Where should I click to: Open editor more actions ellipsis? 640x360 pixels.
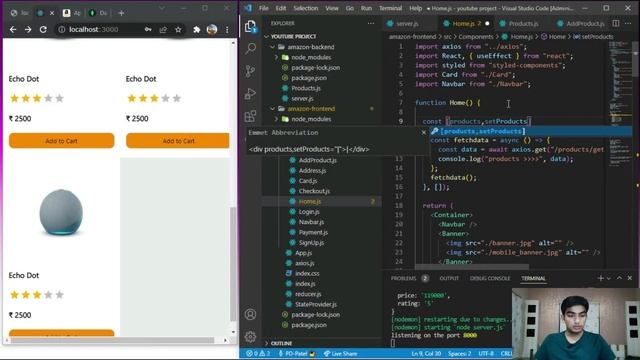(x=628, y=23)
